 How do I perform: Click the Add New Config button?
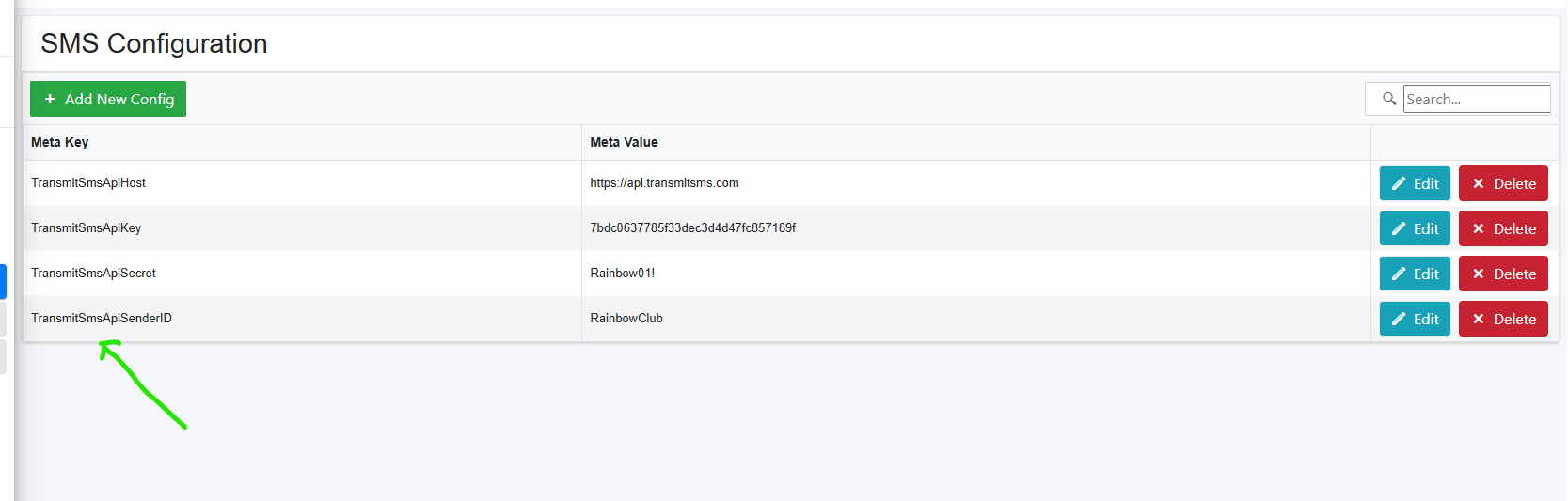(108, 99)
